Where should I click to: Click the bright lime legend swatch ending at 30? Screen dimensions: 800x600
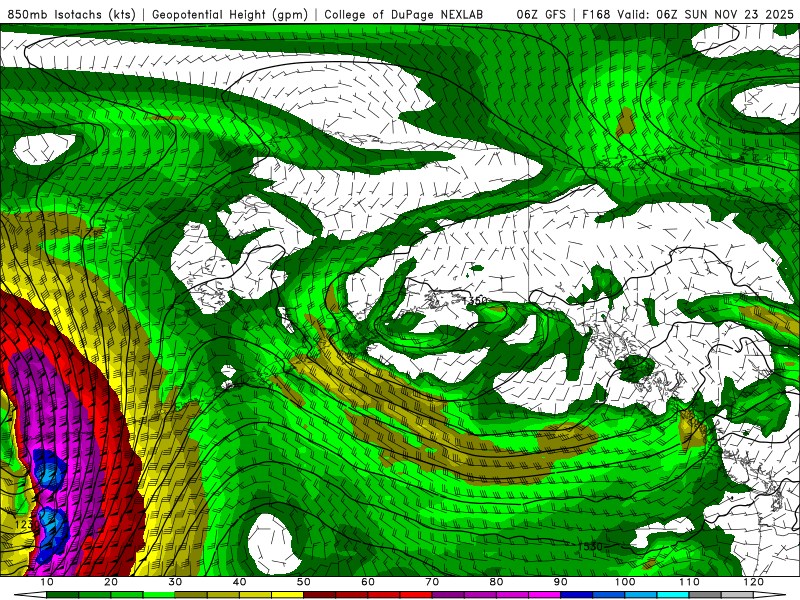tap(159, 595)
